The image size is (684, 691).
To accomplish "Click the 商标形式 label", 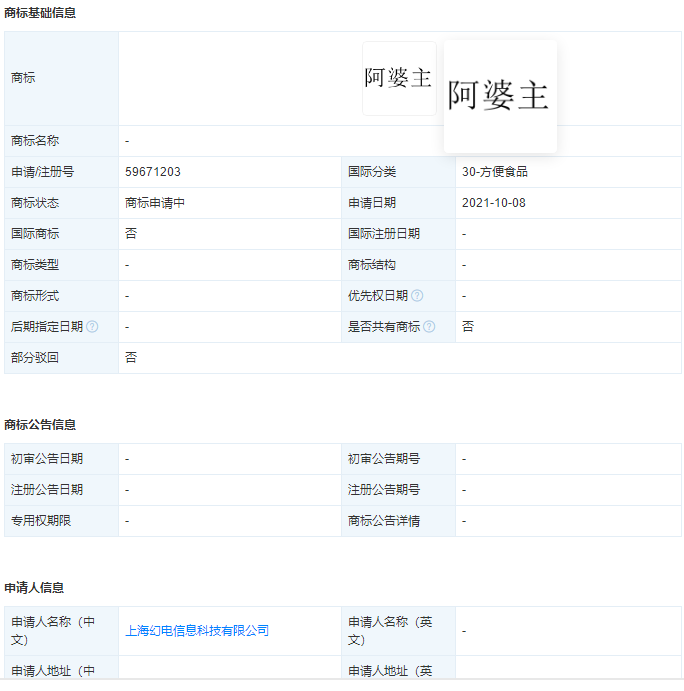I will (35, 296).
